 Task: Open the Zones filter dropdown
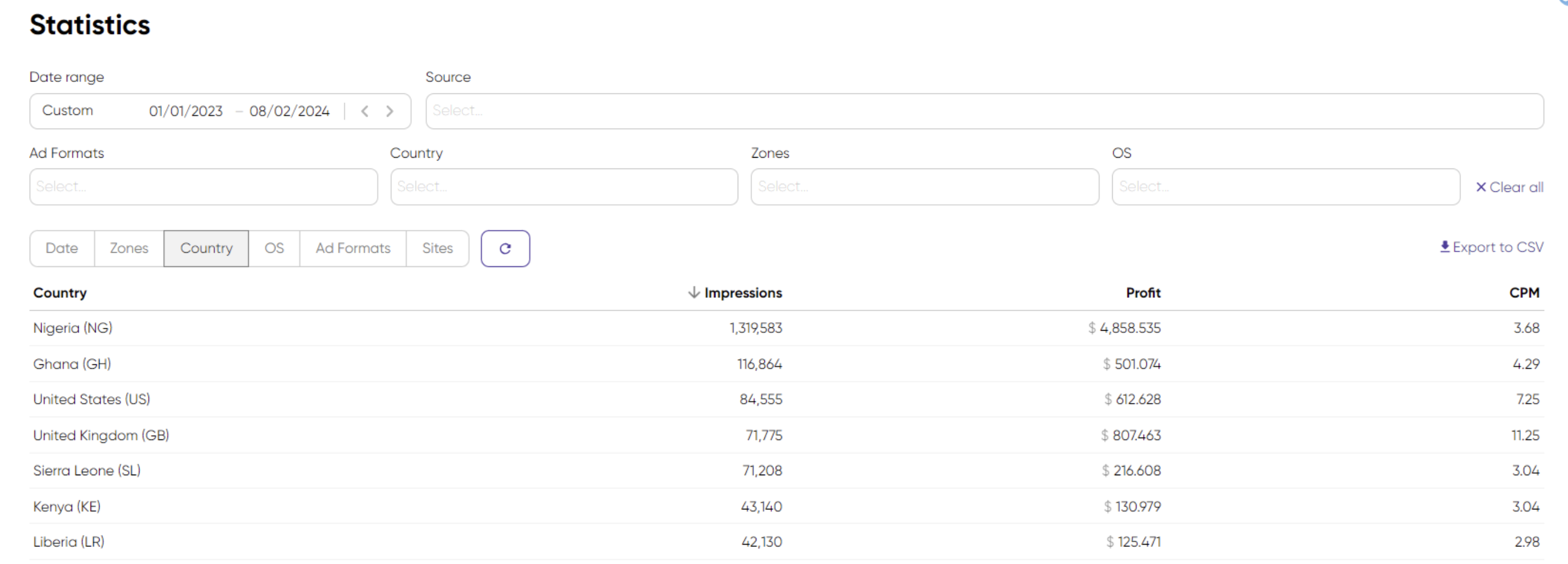(924, 187)
